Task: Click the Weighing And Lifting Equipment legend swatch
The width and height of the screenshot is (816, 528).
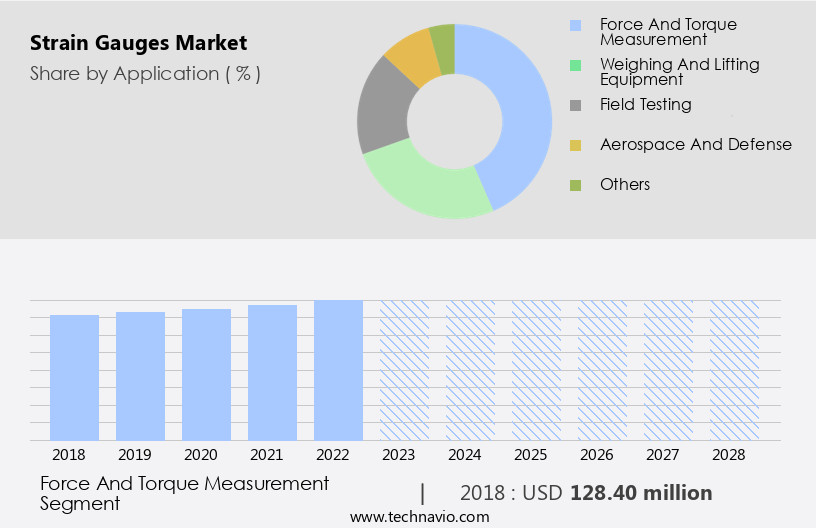Action: coord(575,65)
